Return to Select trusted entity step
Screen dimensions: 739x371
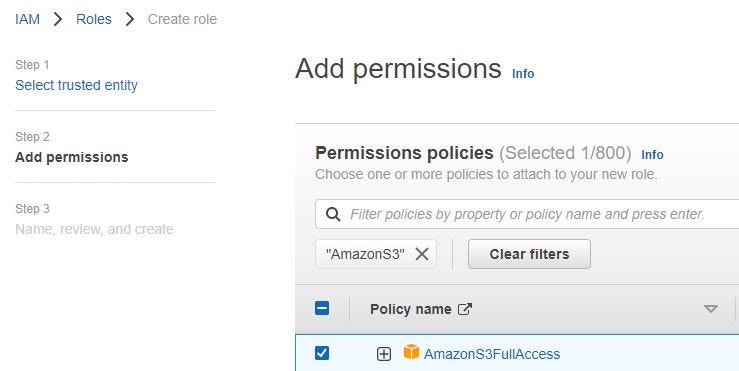click(76, 85)
